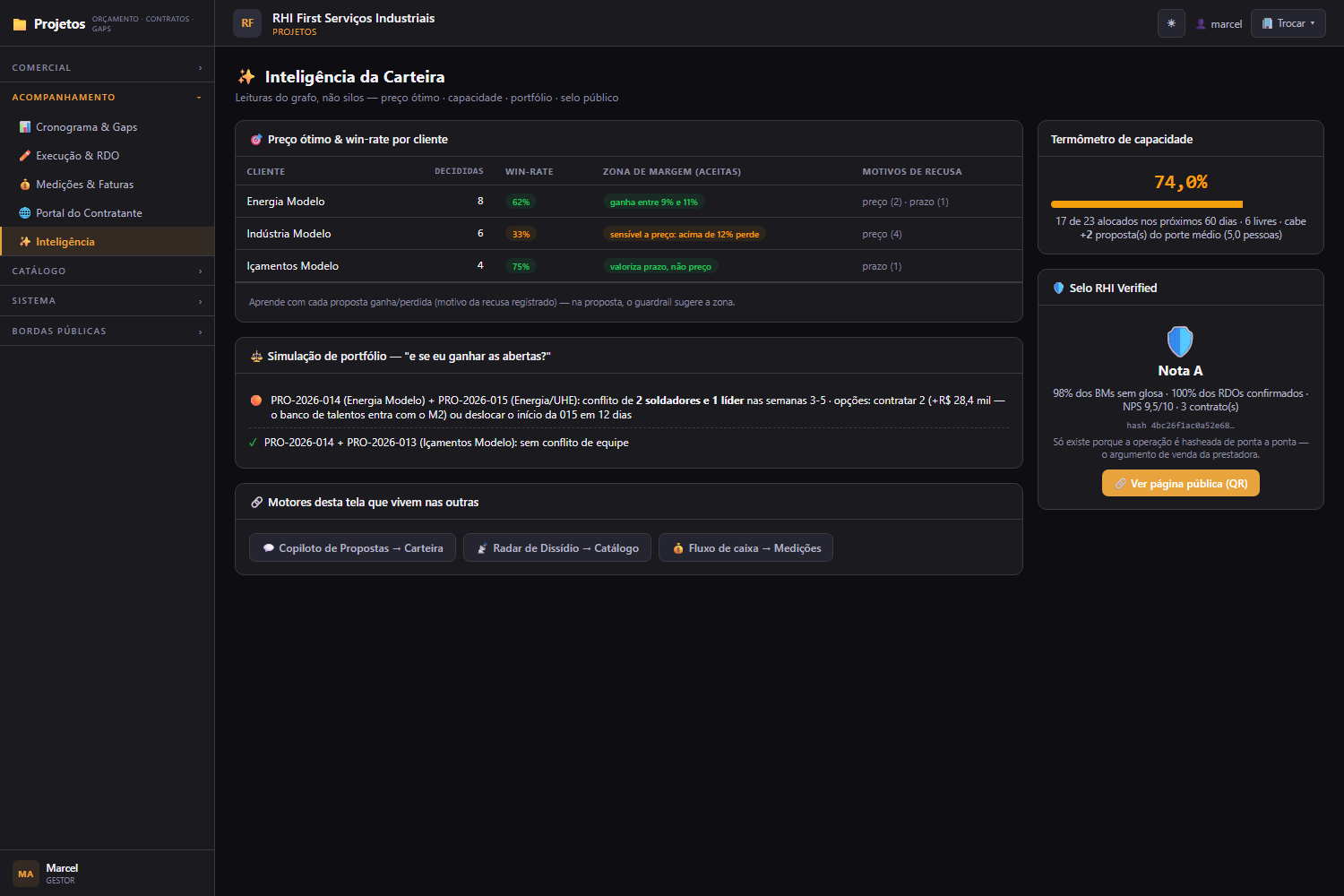The height and width of the screenshot is (896, 1344).
Task: Expand the Bordas Públicas sidebar section
Action: [x=108, y=332]
